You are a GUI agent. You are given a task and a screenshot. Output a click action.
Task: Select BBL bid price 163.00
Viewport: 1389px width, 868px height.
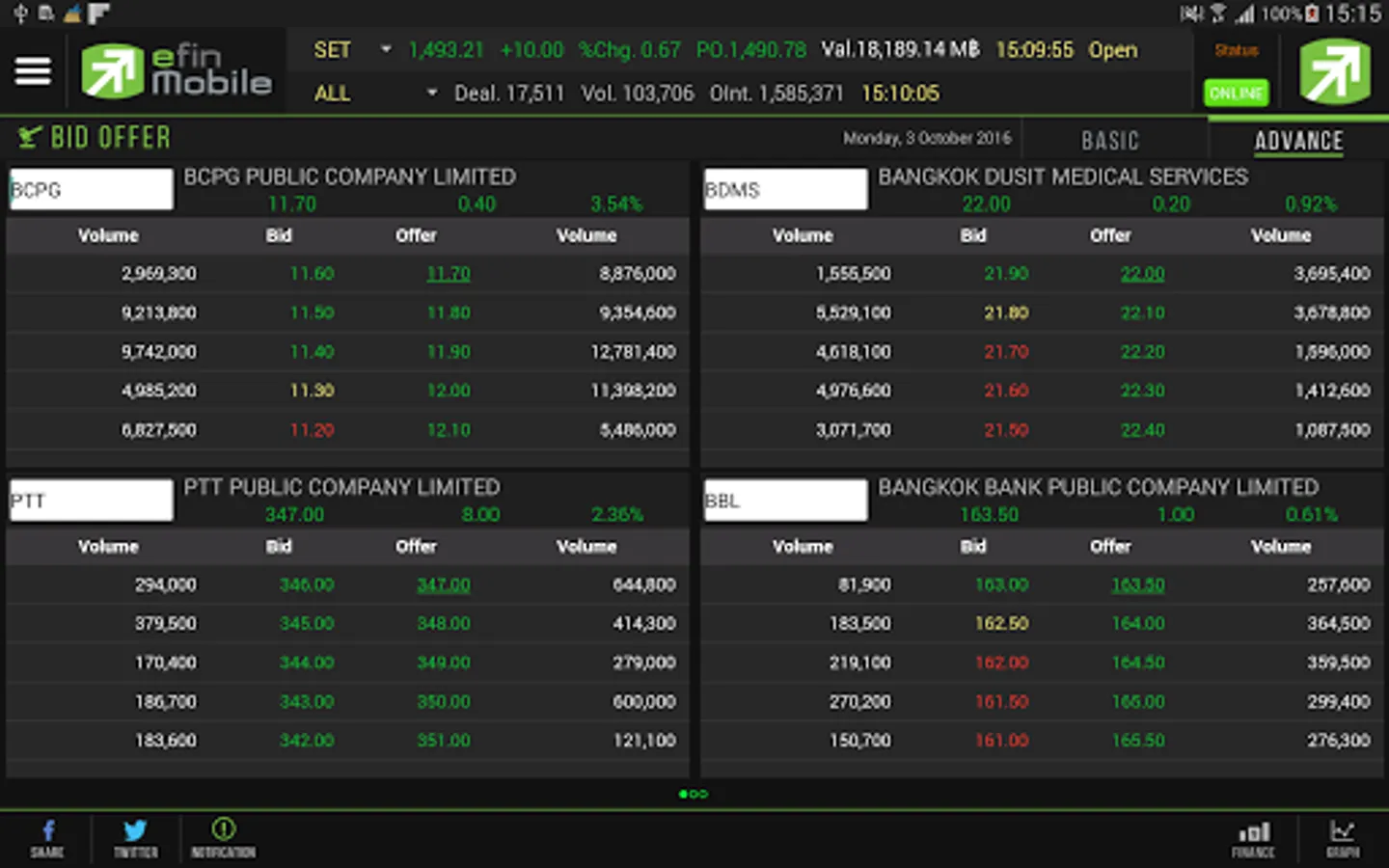(x=1001, y=584)
